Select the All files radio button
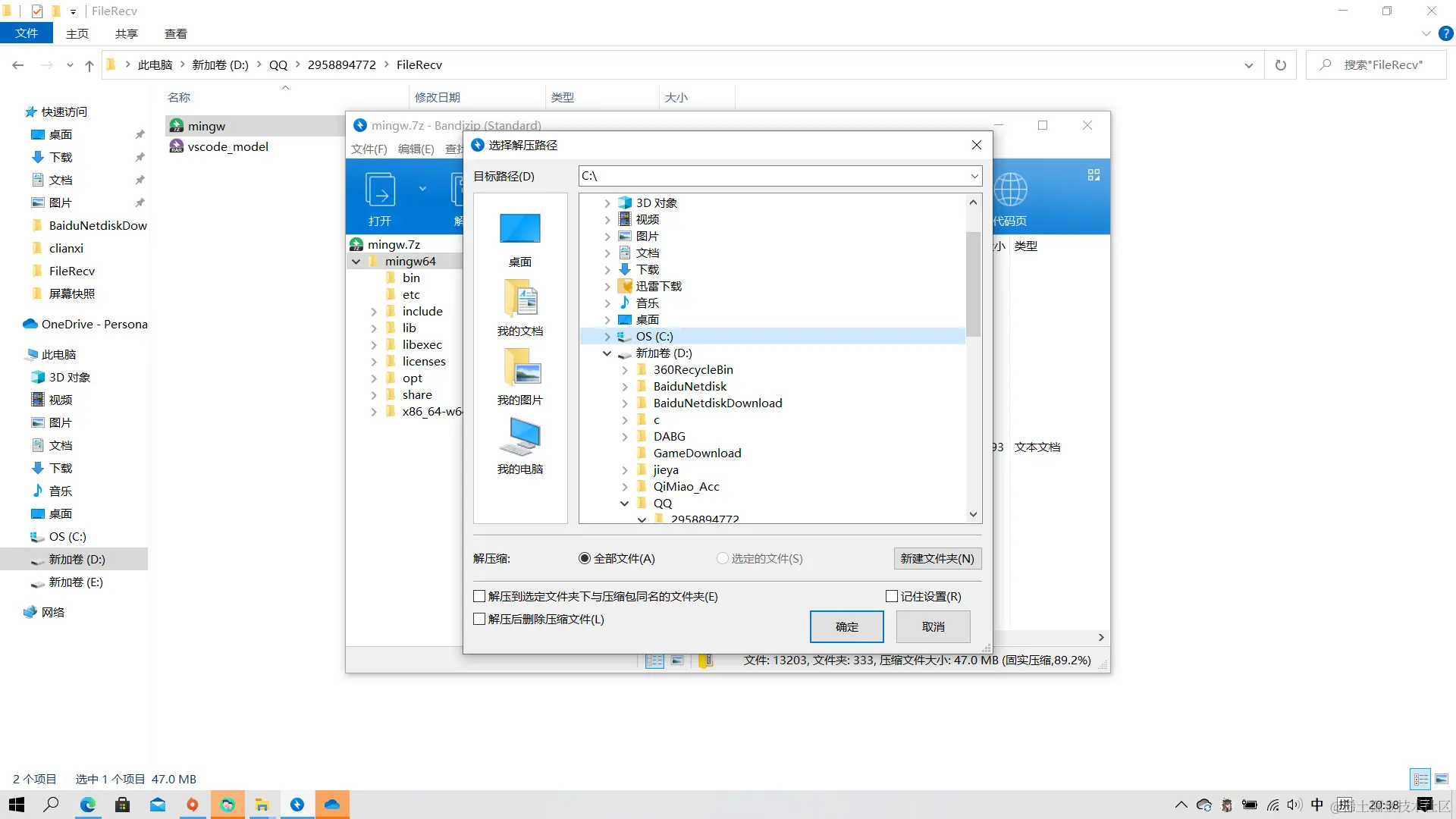The width and height of the screenshot is (1456, 819). (x=585, y=559)
